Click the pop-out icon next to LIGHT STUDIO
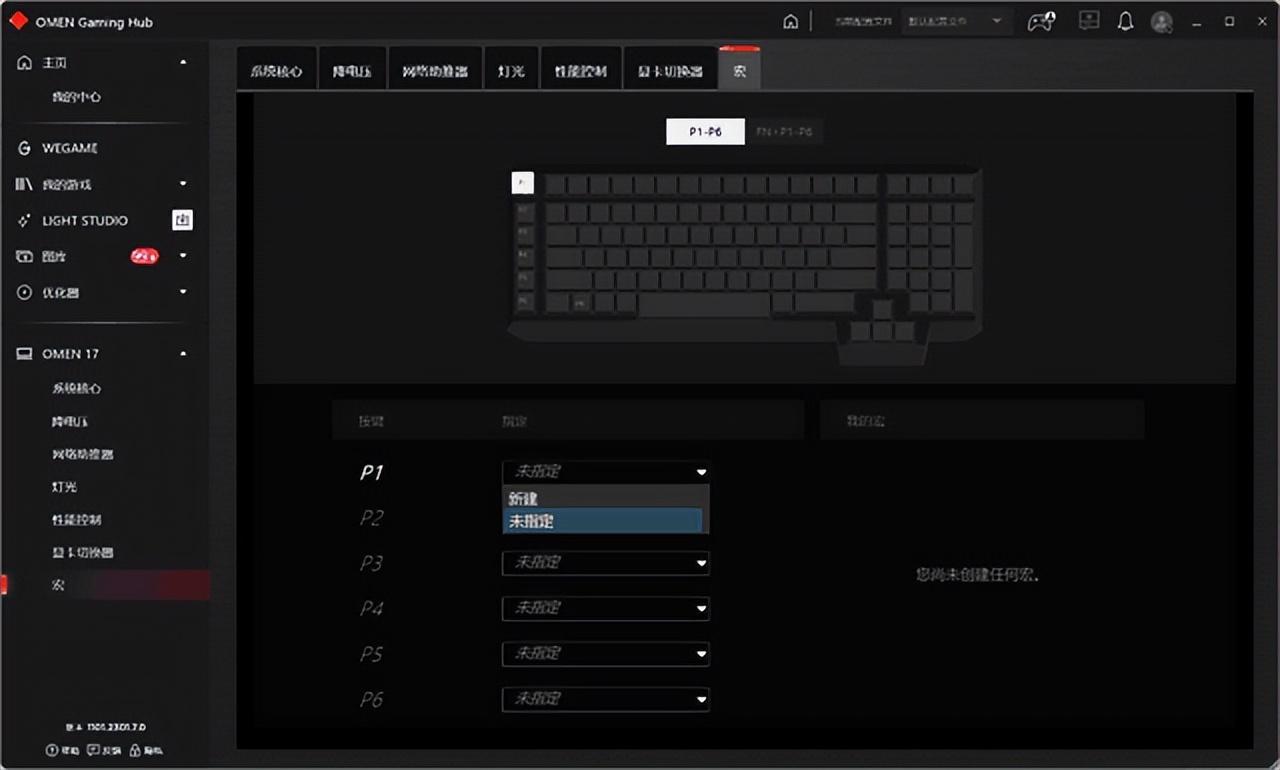This screenshot has width=1280, height=770. click(x=182, y=220)
